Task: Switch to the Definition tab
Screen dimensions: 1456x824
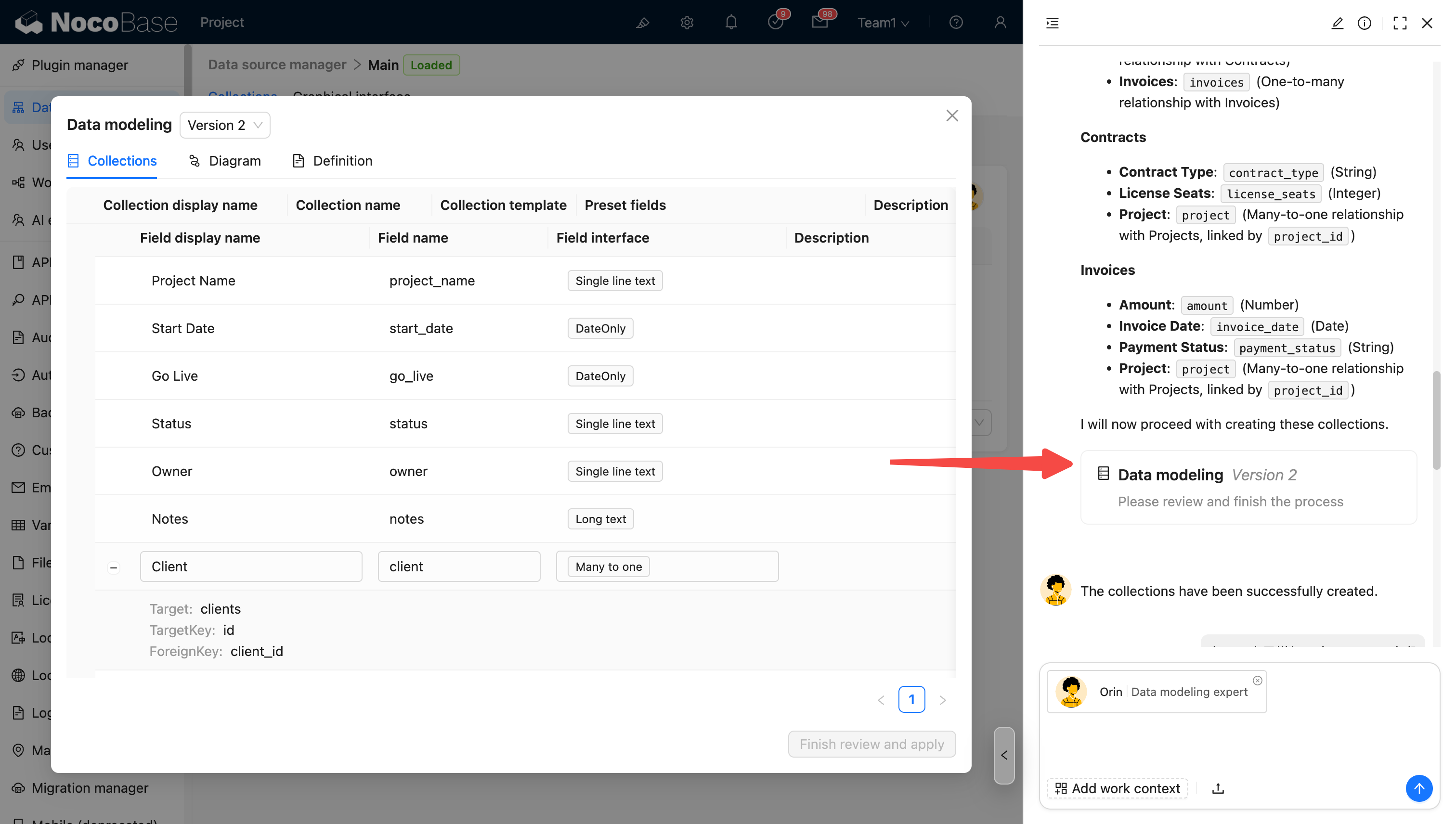Action: pyautogui.click(x=332, y=161)
